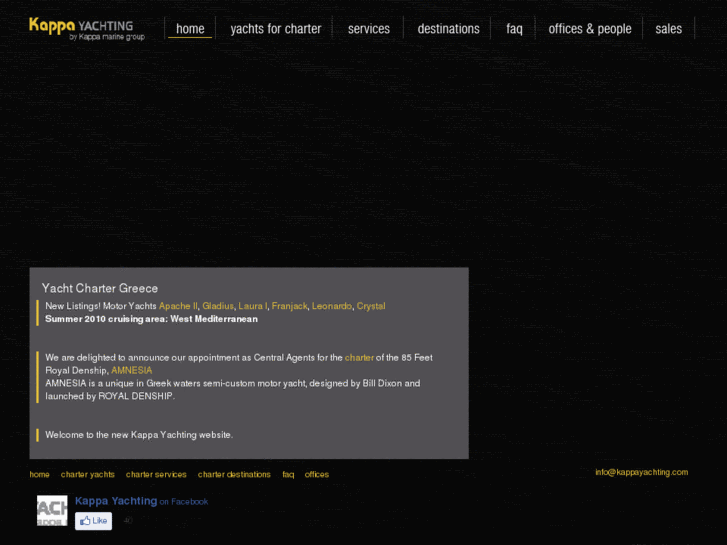The height and width of the screenshot is (545, 727).
Task: Click footer charter services link
Action: (156, 474)
